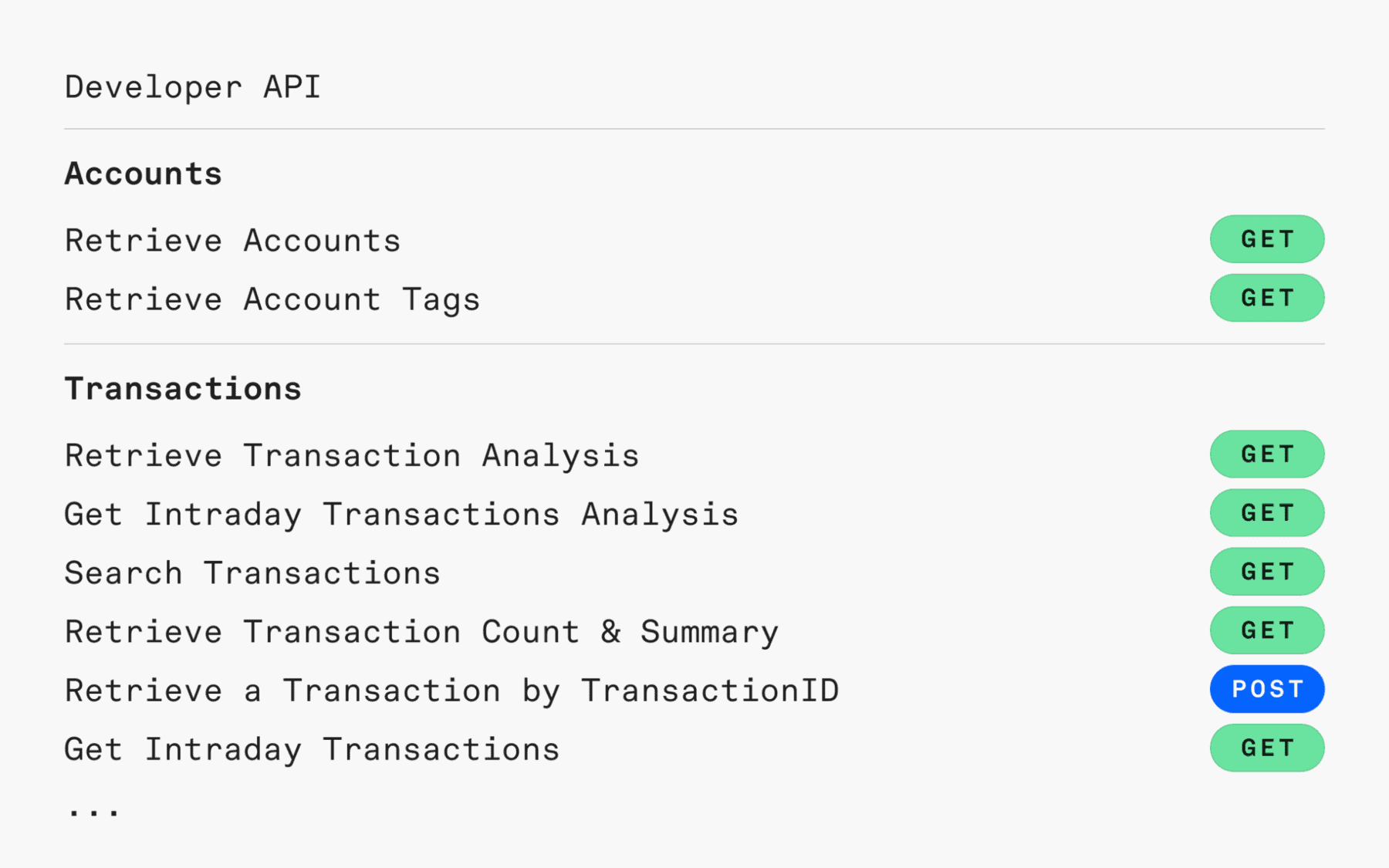Image resolution: width=1389 pixels, height=868 pixels.
Task: Click the POST badge for Retrieve a Transaction by TransactionID
Action: tap(1266, 689)
